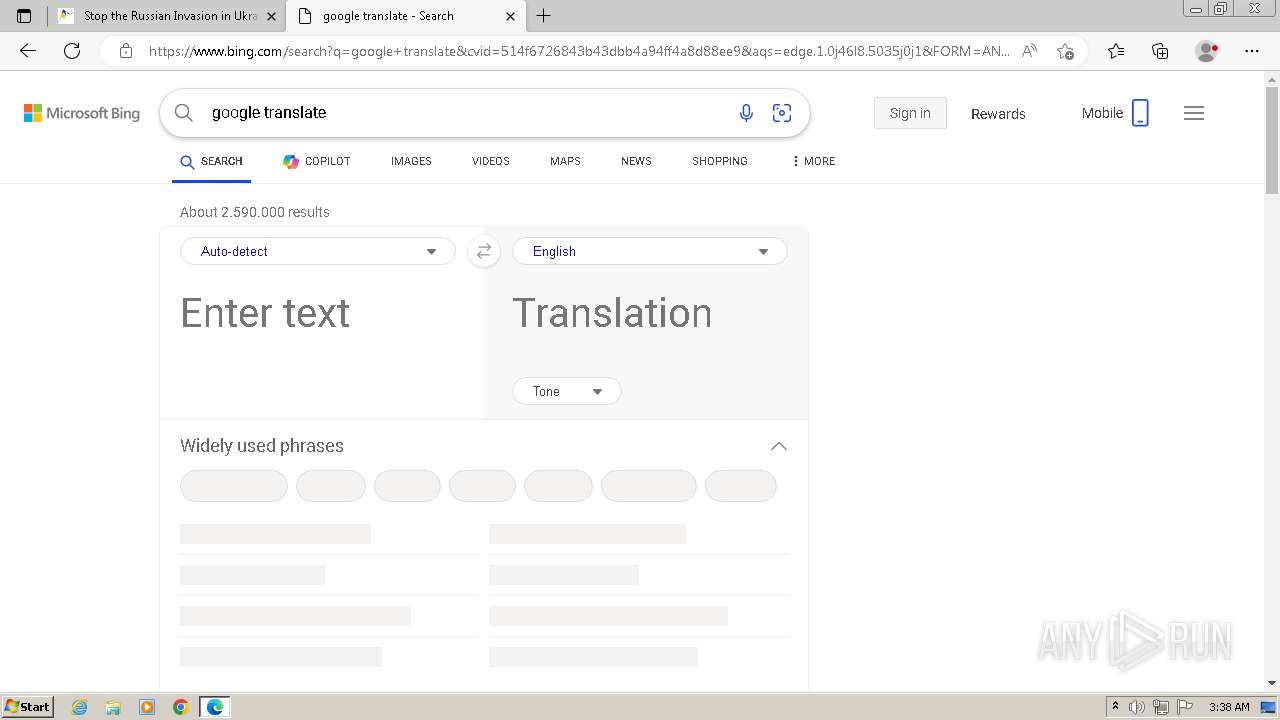Open a new tab with plus button
Screen dimensions: 1280x720
click(x=543, y=16)
